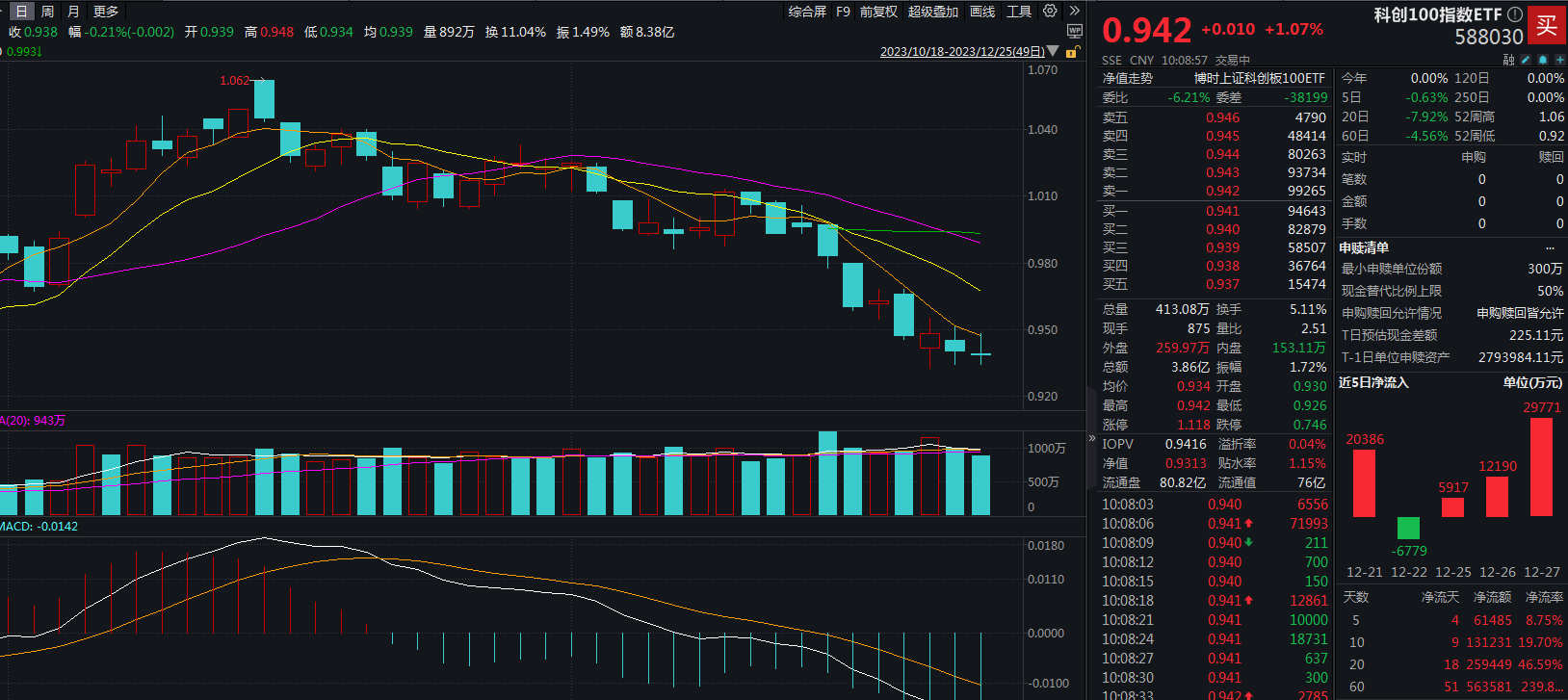The image size is (1568, 700).
Task: Click the bell alert icon
Action: [x=1542, y=60]
